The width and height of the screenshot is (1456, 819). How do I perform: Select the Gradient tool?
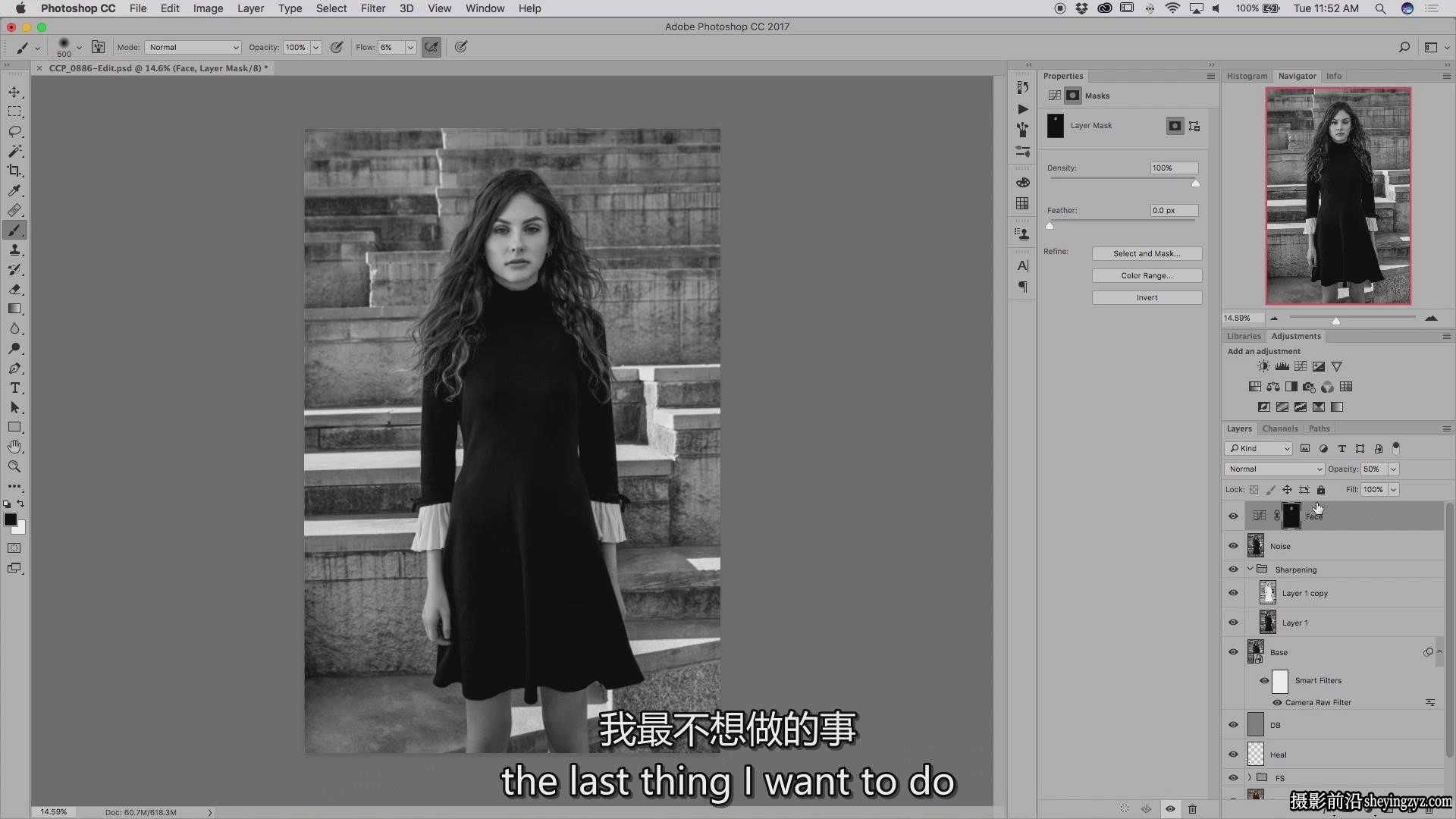[x=14, y=309]
